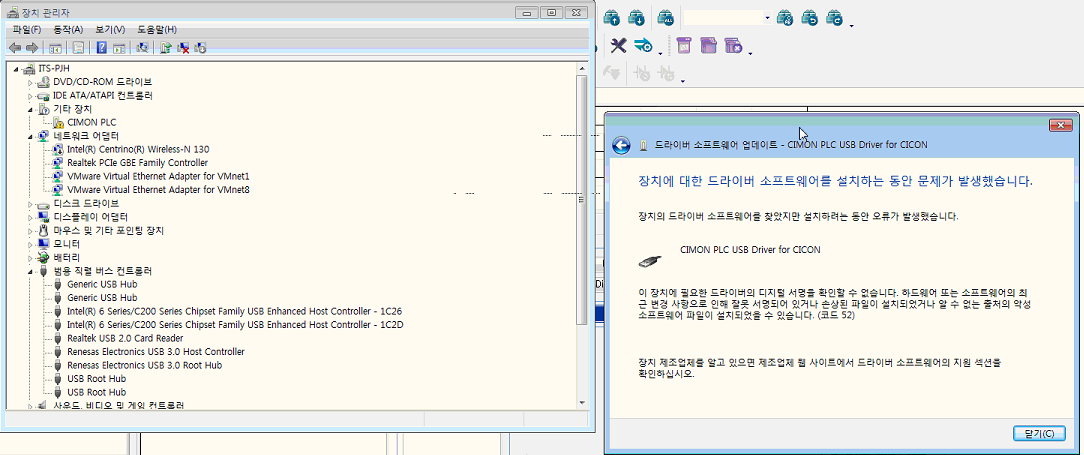The image size is (1084, 455).
Task: Click the blue help question mark icon
Action: coord(102,48)
